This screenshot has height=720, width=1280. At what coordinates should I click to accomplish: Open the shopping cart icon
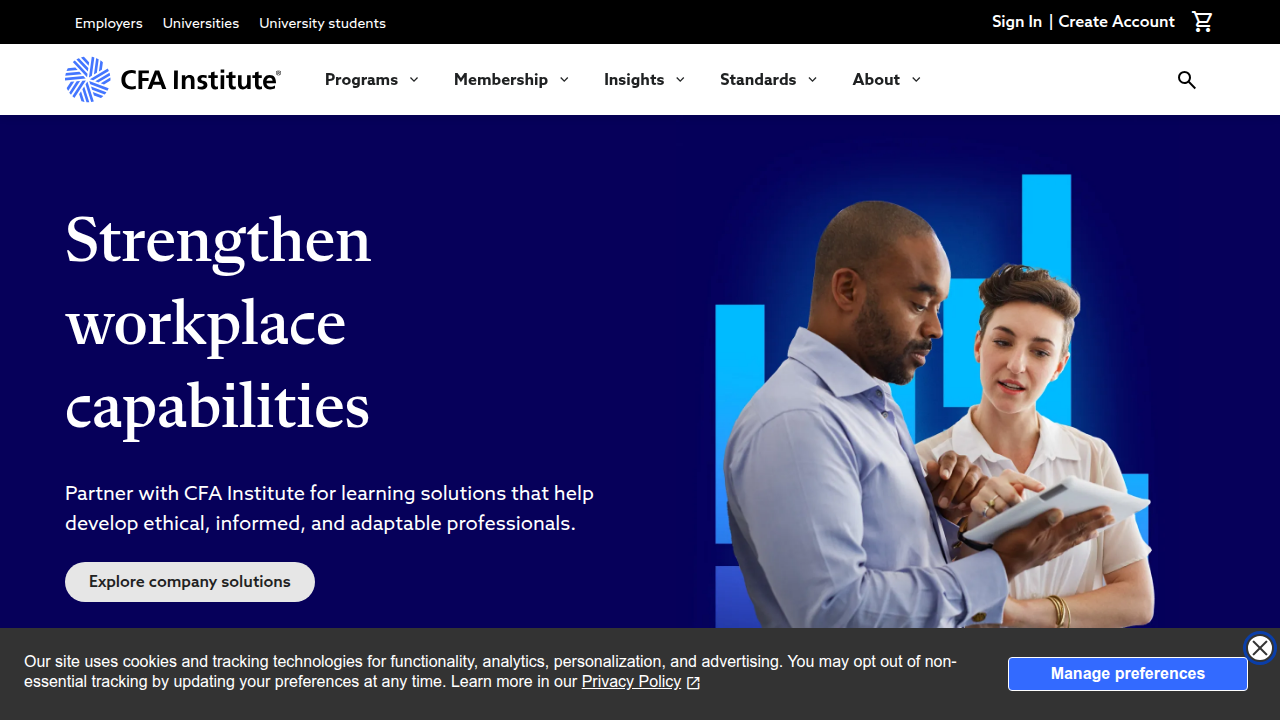(1202, 22)
